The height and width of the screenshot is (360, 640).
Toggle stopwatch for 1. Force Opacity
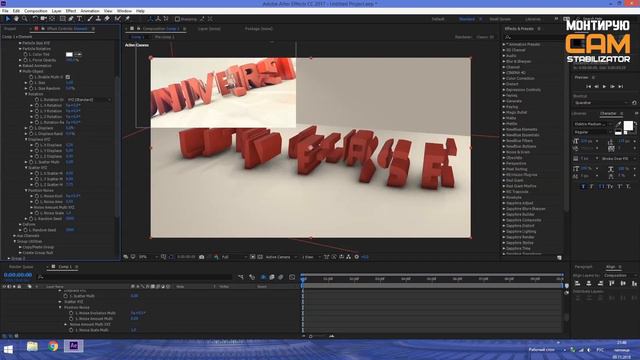(25, 60)
